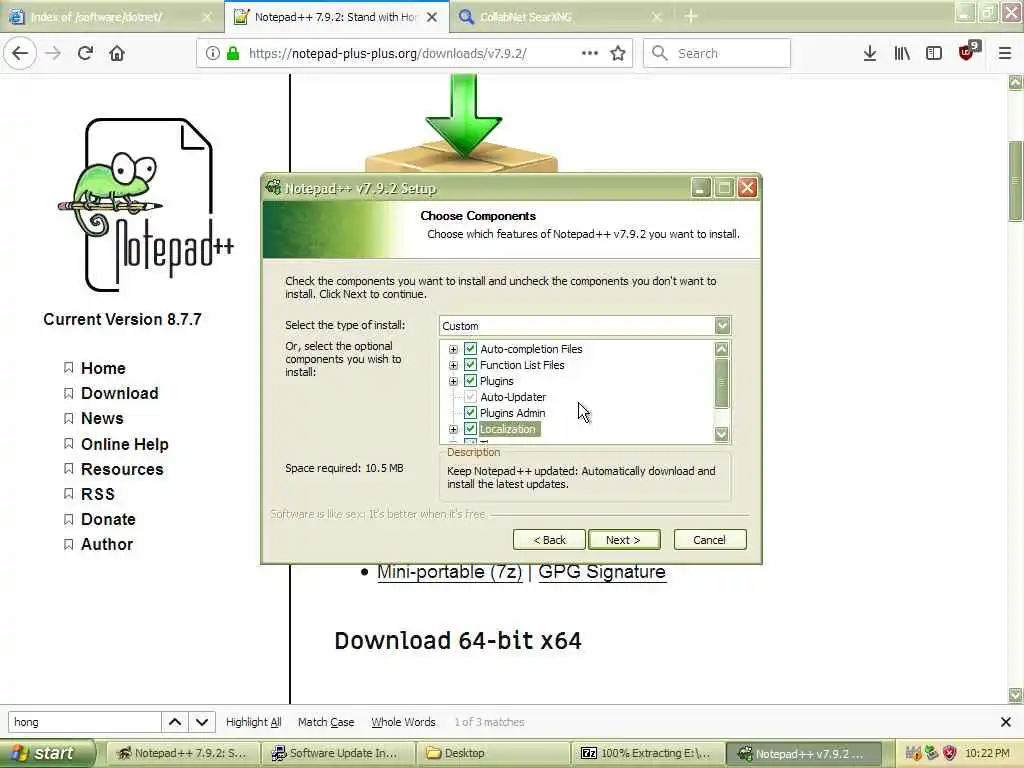Jump to next find match arrow
This screenshot has width=1024, height=768.
pos(202,722)
